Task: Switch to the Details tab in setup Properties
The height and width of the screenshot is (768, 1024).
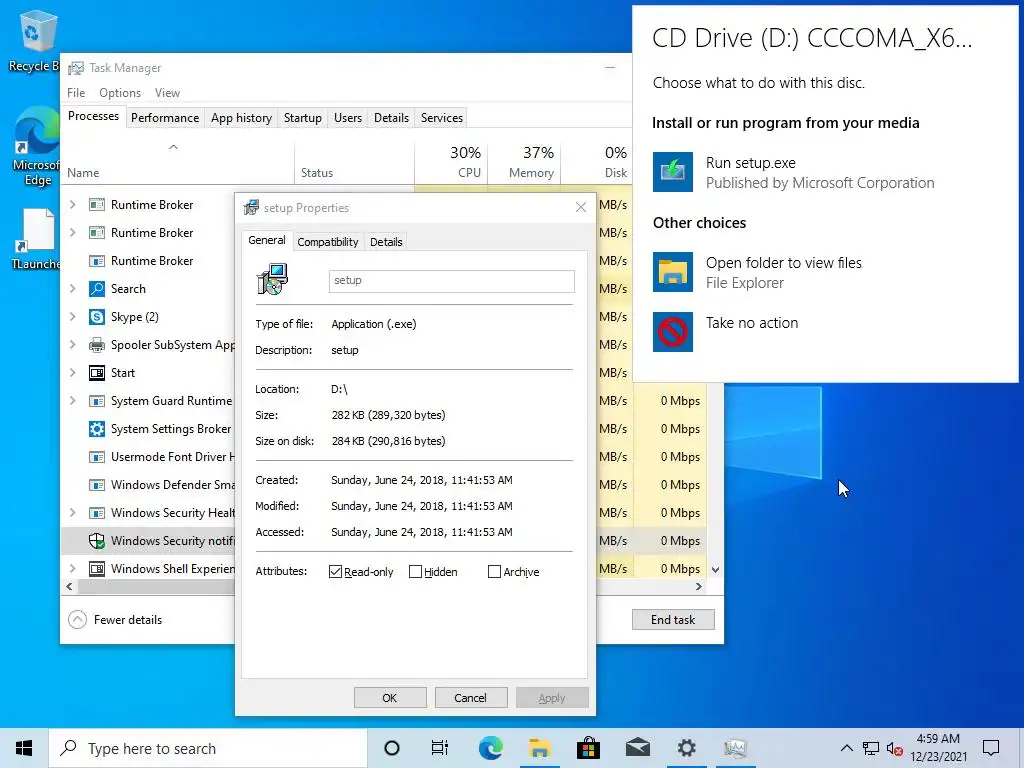Action: pos(386,242)
